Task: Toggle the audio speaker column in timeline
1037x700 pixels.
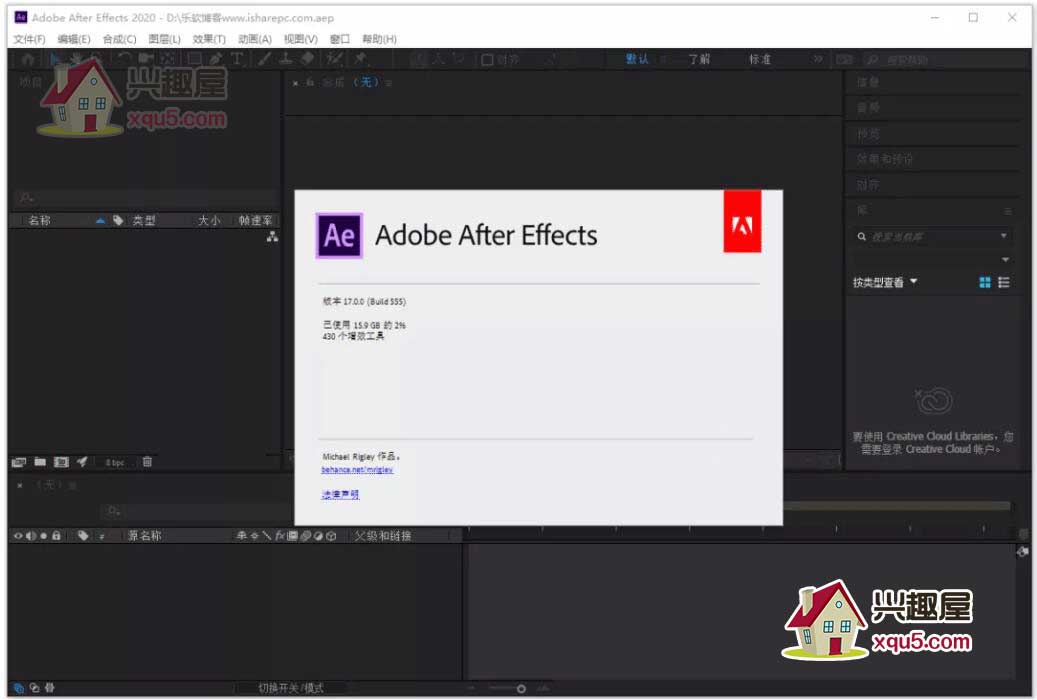Action: (30, 536)
